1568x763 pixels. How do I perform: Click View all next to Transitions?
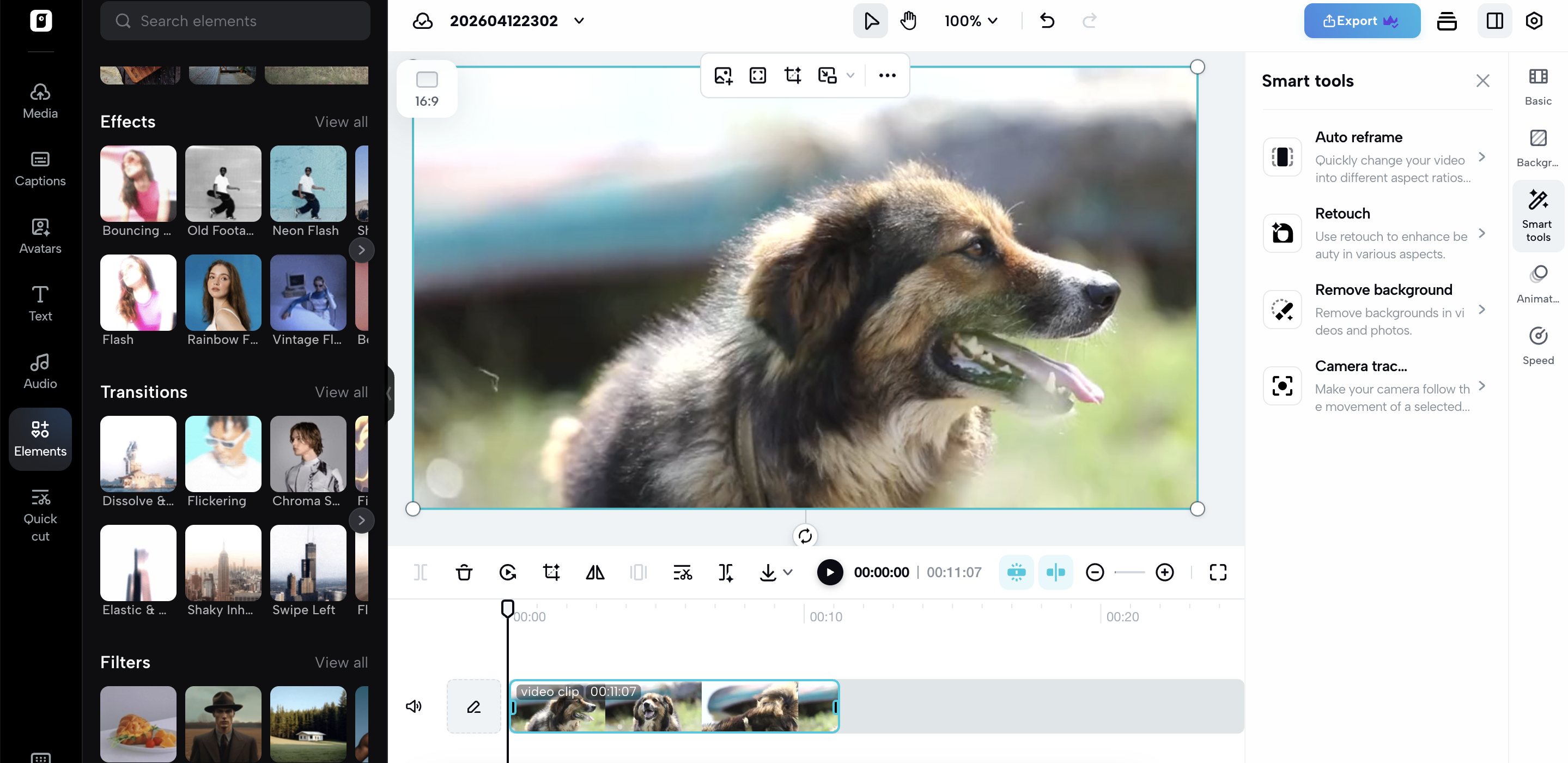(x=341, y=392)
